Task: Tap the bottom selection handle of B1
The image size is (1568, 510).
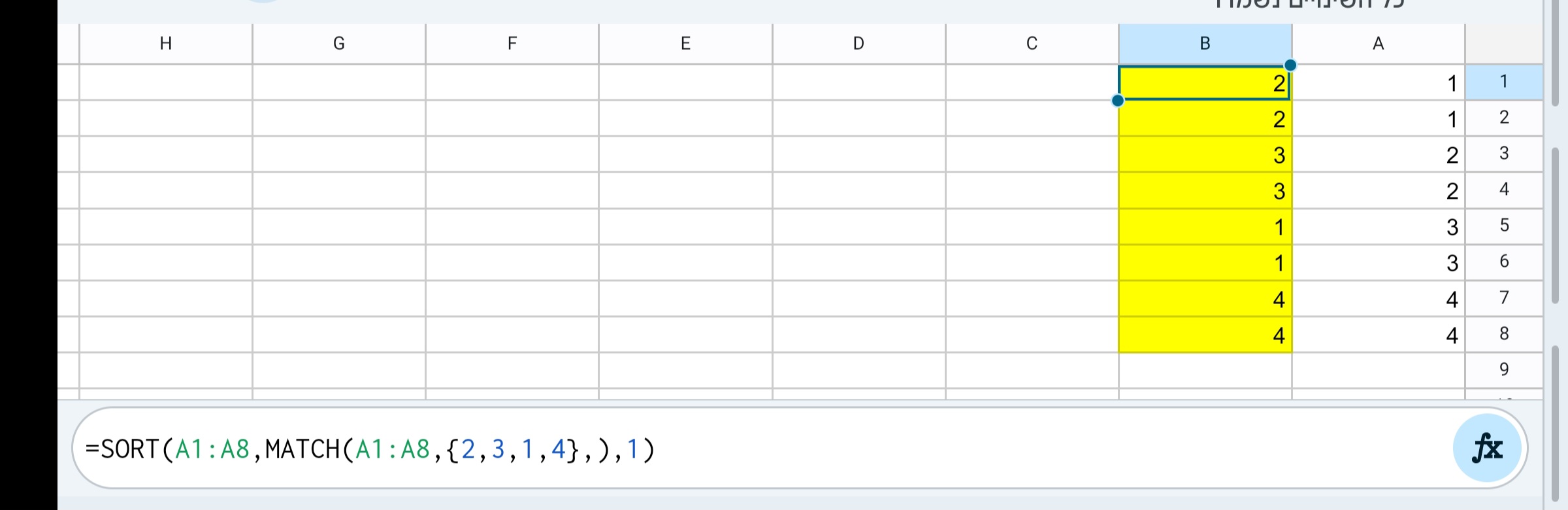Action: tap(1119, 100)
